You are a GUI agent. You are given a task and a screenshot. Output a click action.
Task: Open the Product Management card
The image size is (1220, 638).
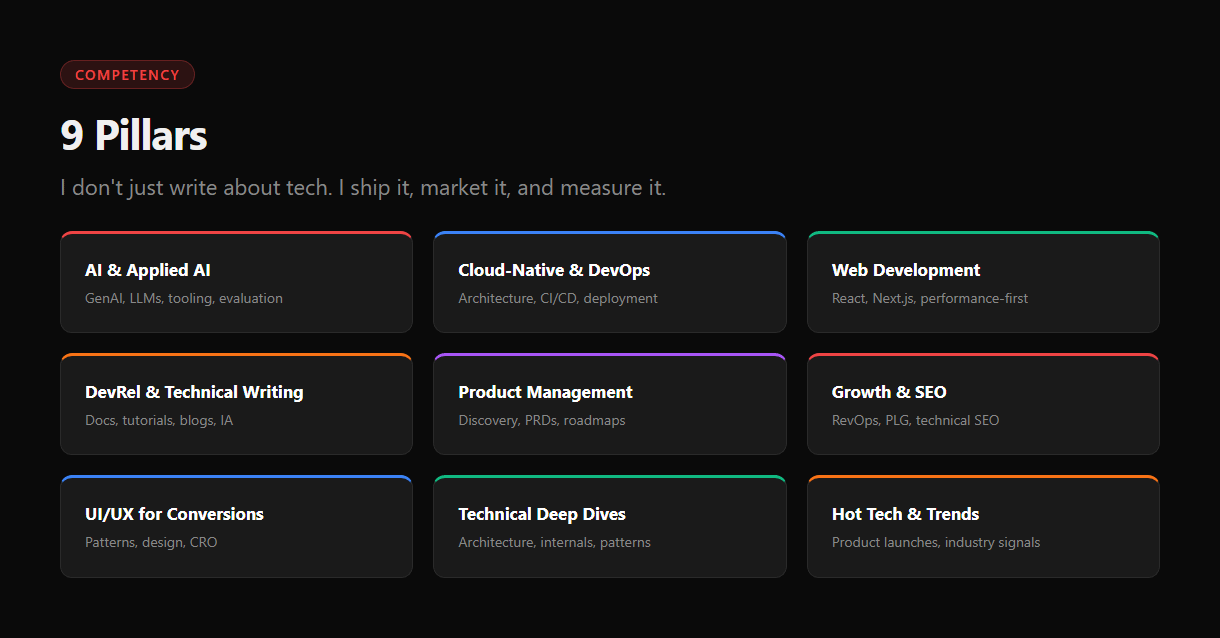[x=610, y=404]
